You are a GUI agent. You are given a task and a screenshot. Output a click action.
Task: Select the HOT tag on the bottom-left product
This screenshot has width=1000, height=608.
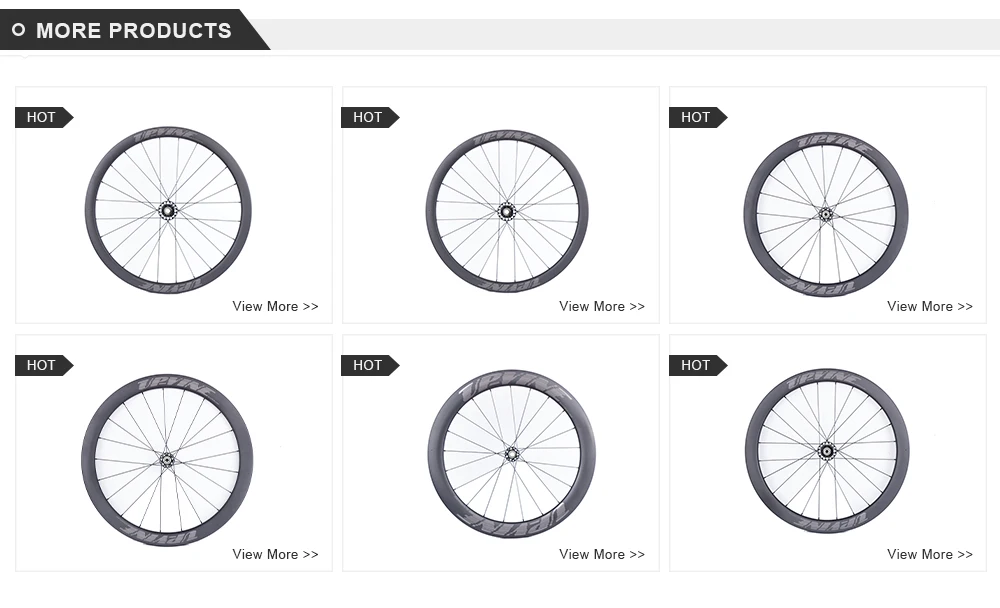[x=42, y=365]
